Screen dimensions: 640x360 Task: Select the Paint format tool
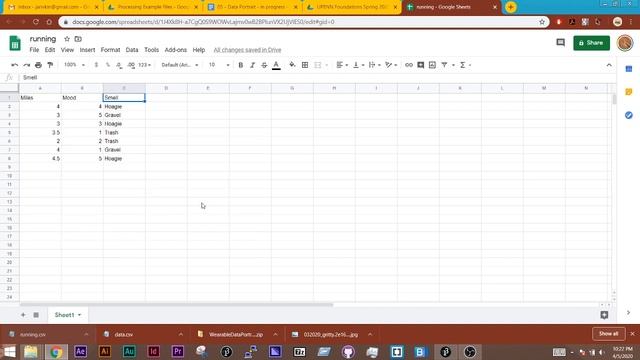point(50,65)
